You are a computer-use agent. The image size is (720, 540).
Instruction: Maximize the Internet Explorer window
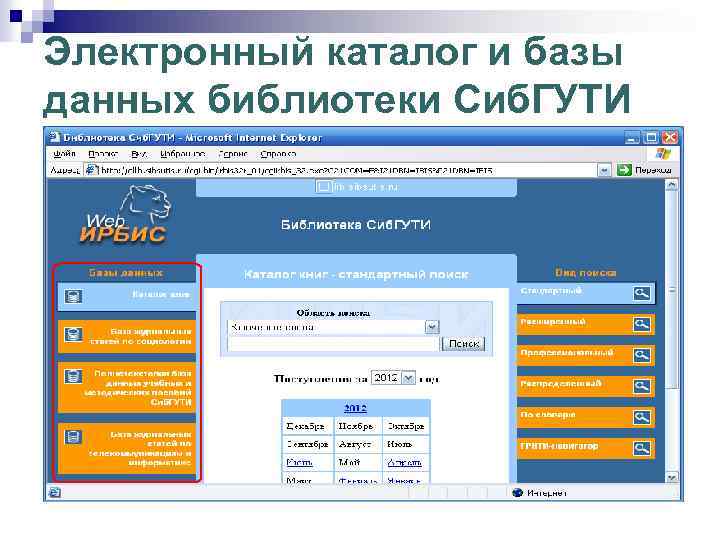click(x=651, y=137)
